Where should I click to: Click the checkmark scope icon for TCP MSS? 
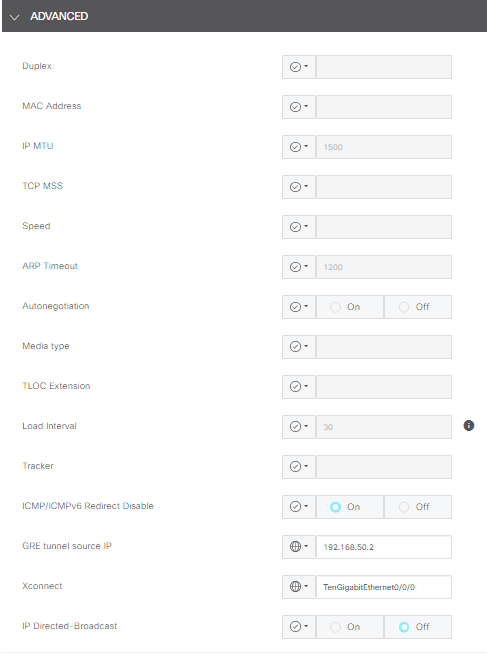coord(295,186)
